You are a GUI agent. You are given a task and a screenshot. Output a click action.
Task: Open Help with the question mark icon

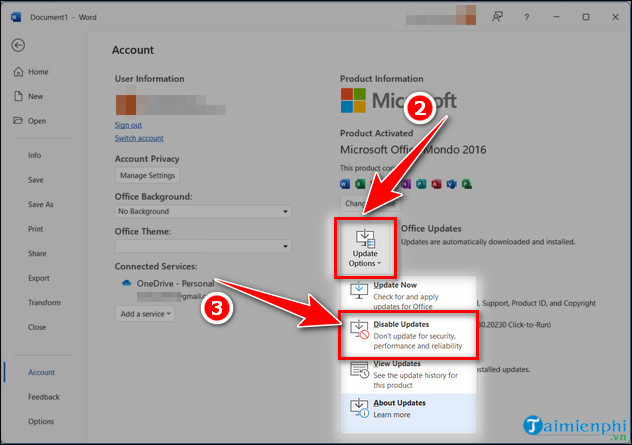(526, 17)
